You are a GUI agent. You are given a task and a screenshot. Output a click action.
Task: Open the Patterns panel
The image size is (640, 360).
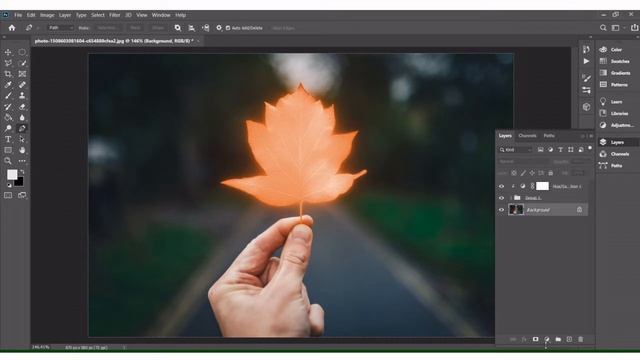pos(613,85)
